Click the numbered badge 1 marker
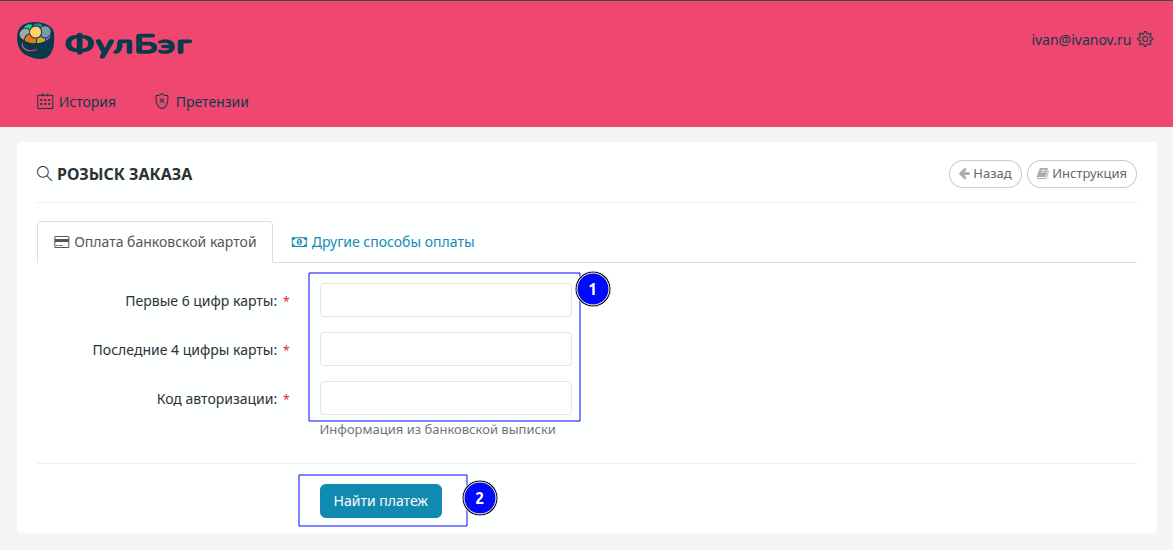The width and height of the screenshot is (1173, 550). point(593,290)
